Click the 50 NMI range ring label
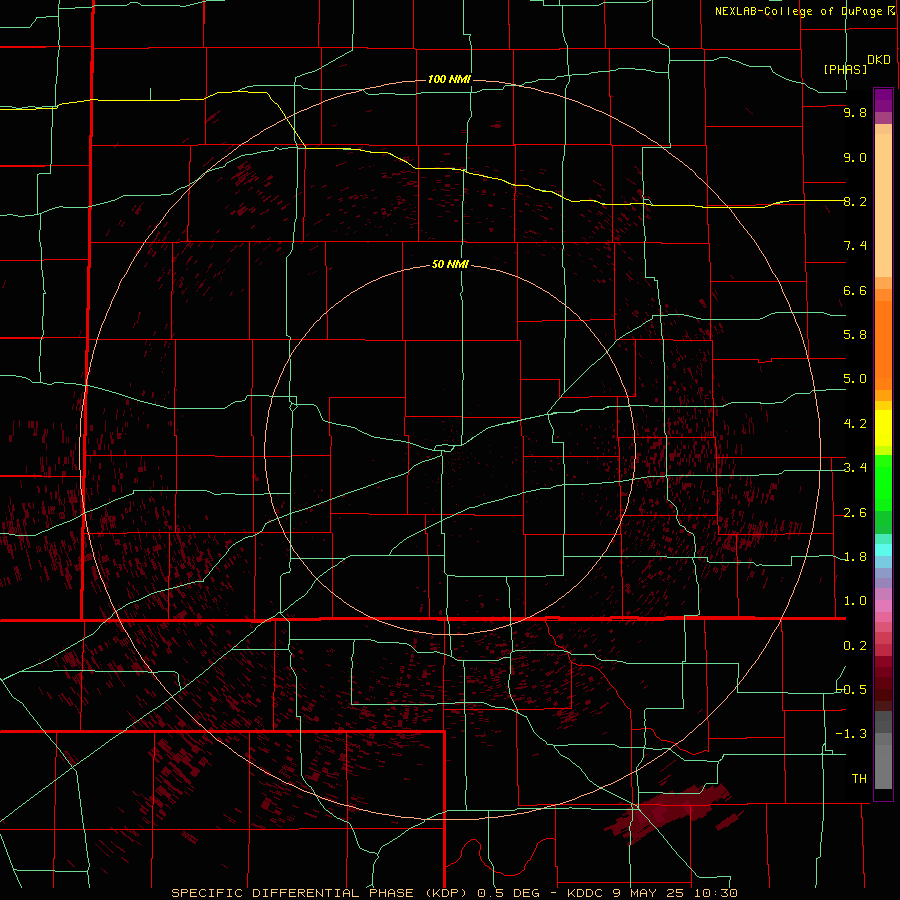 coord(450,264)
